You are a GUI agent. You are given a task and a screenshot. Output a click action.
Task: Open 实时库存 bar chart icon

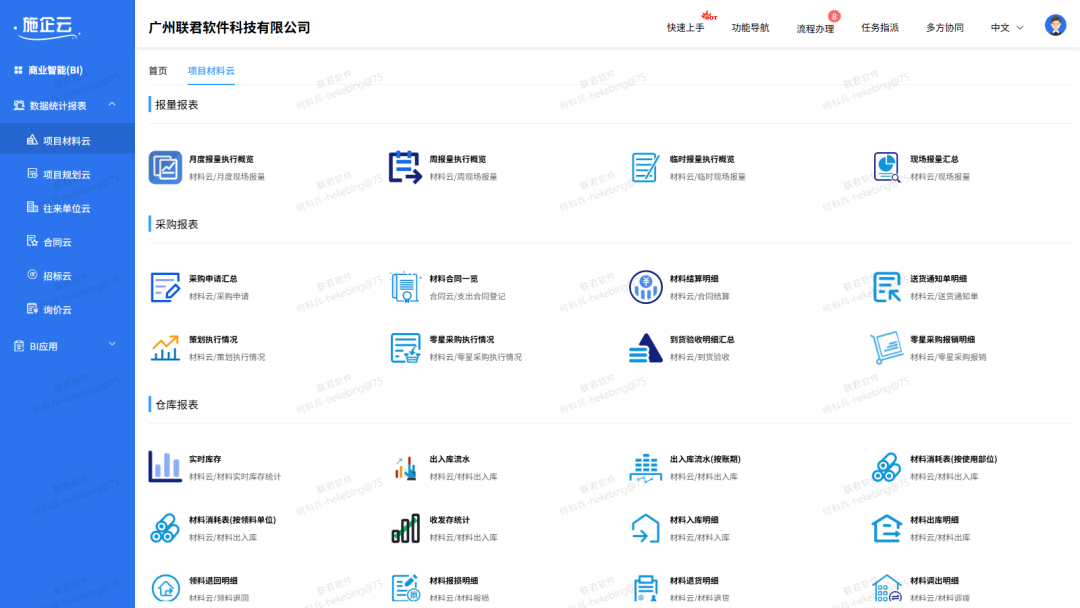click(165, 467)
